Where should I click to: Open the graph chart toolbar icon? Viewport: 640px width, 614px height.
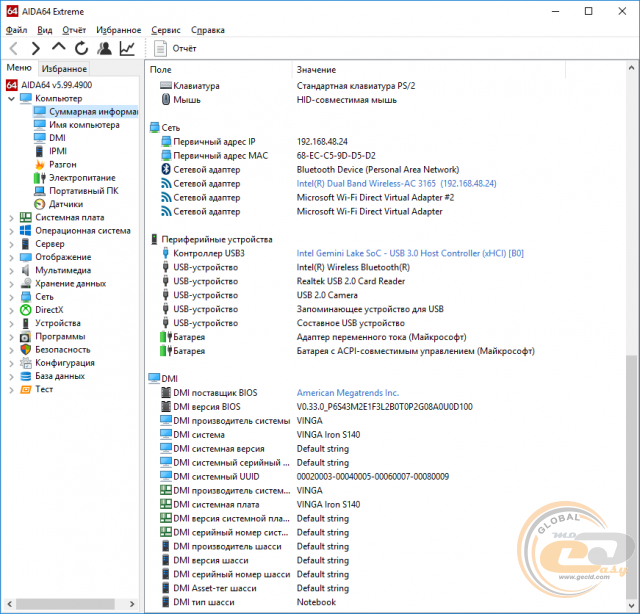(x=127, y=48)
